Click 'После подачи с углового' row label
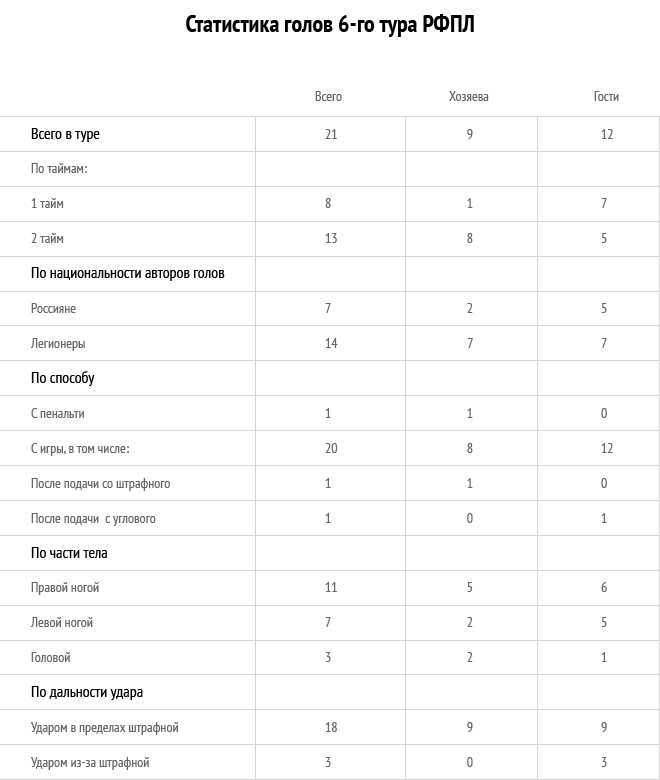This screenshot has height=780, width=660. tap(94, 518)
